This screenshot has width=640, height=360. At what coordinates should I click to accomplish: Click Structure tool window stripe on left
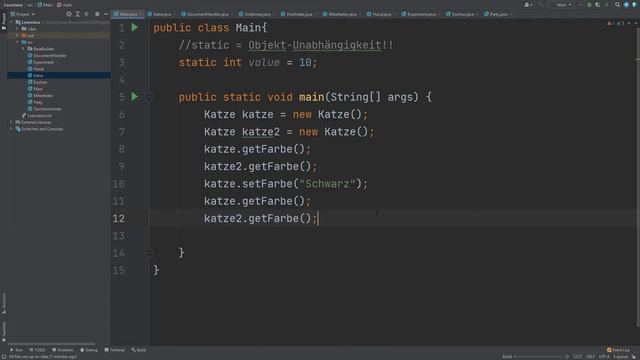click(x=4, y=303)
